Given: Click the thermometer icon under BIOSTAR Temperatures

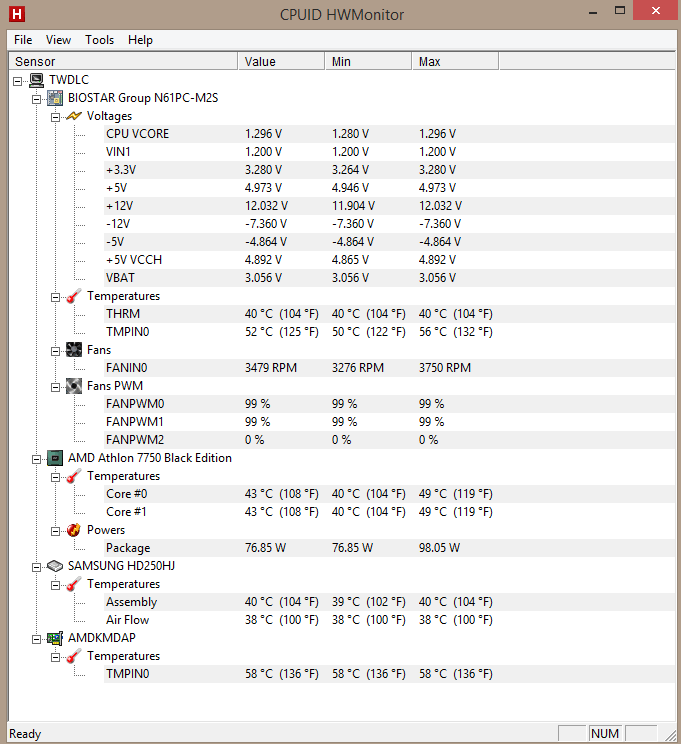Looking at the screenshot, I should 74,296.
